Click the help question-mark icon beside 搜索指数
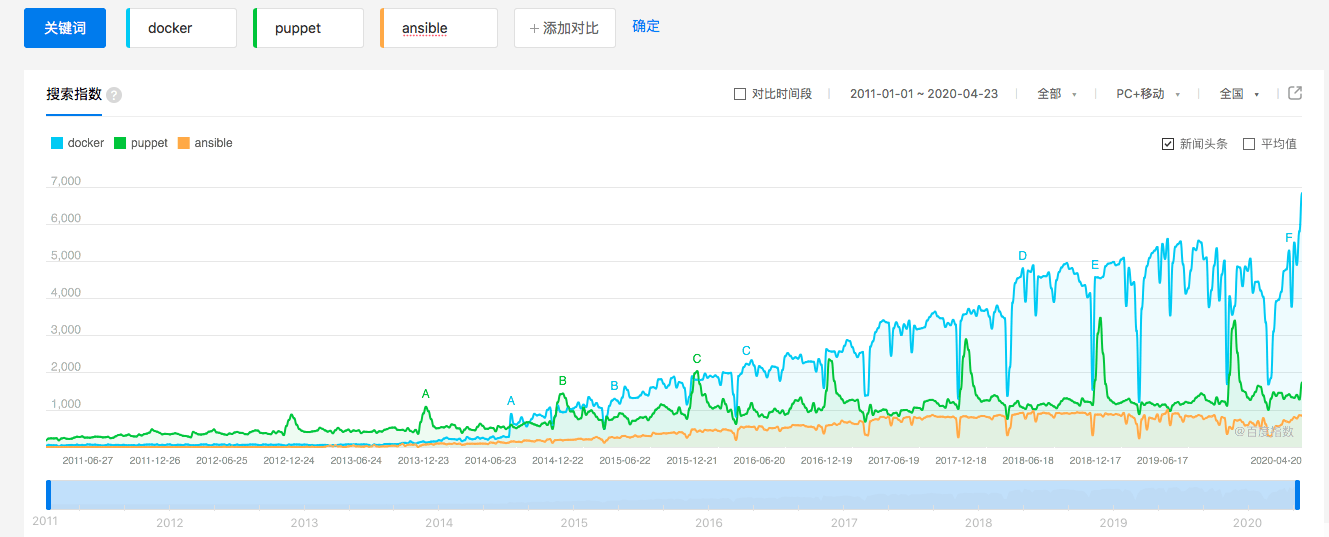The image size is (1329, 537). pos(114,95)
